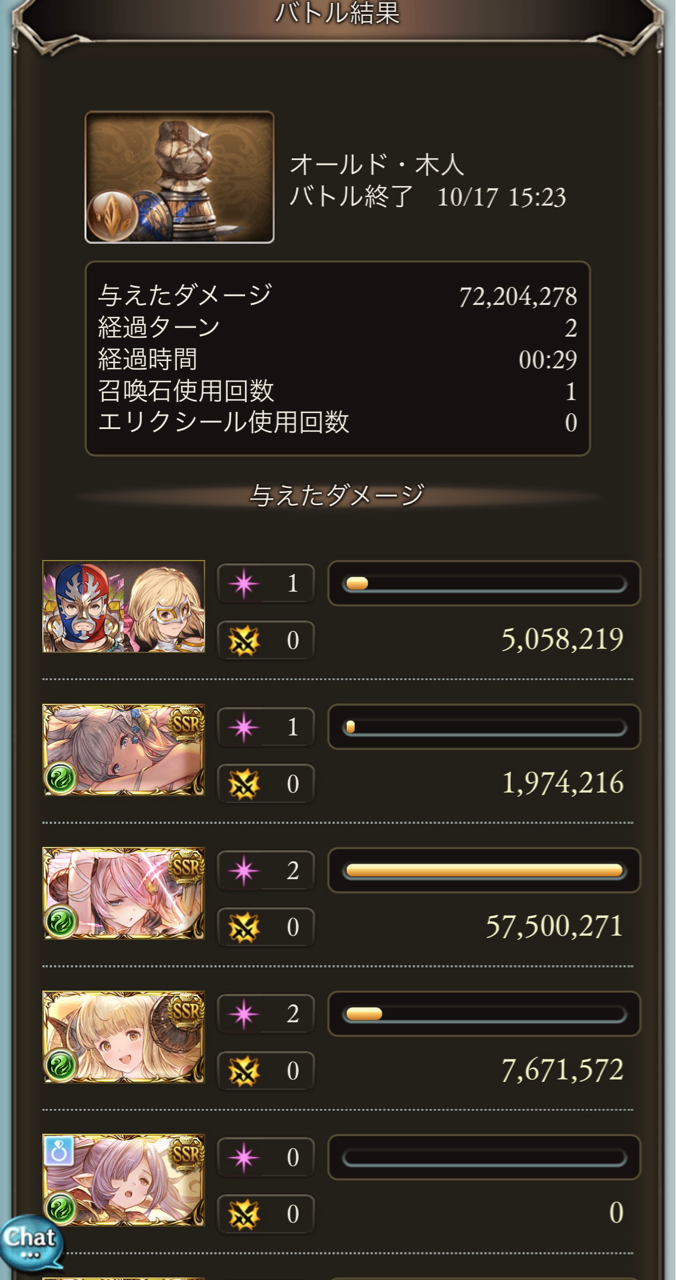Select the blonde horned SSR character portrait
This screenshot has height=1280, width=676.
123,1037
